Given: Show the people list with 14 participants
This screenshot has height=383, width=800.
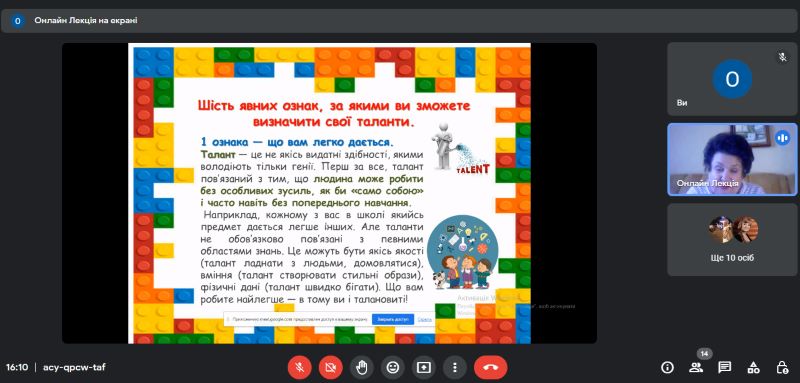Looking at the screenshot, I should [696, 367].
